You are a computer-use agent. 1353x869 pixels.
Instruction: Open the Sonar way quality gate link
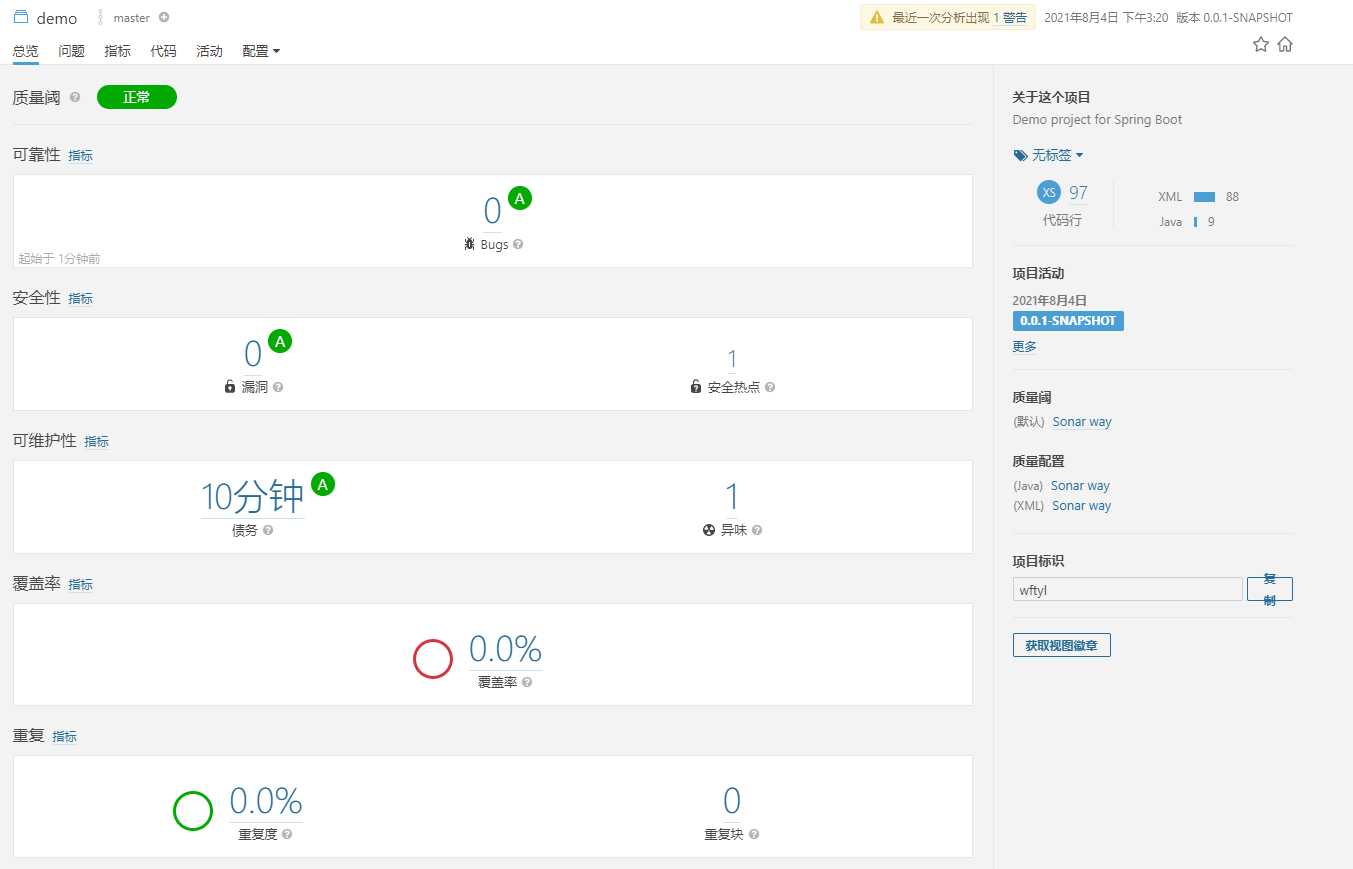(x=1081, y=421)
